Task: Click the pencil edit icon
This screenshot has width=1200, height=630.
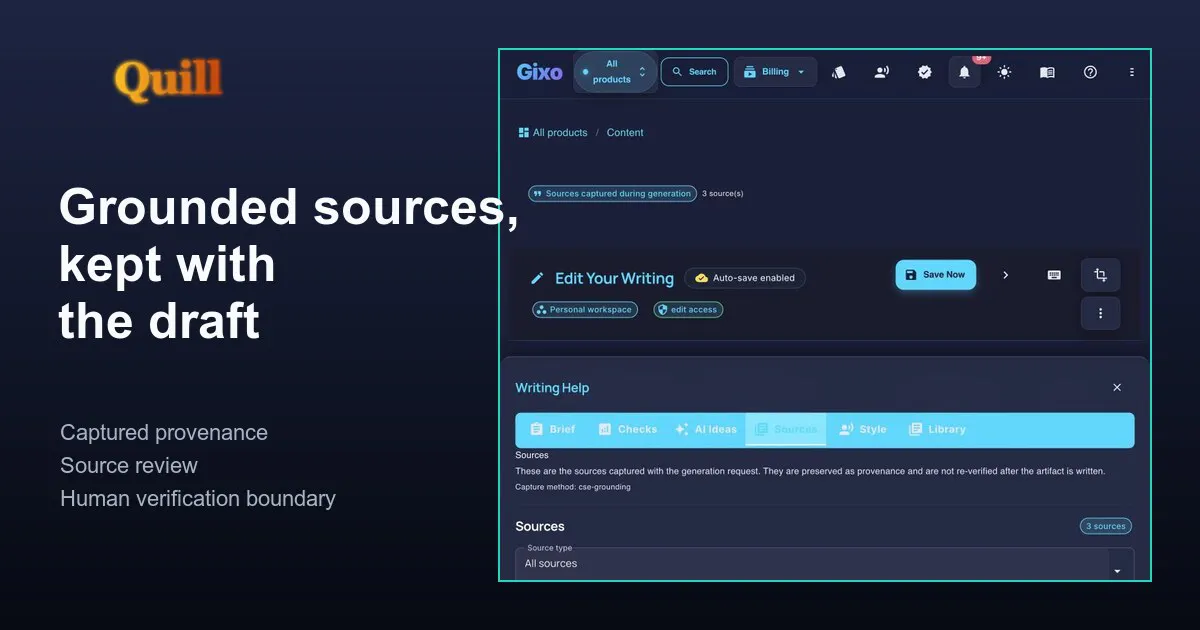Action: coord(537,278)
